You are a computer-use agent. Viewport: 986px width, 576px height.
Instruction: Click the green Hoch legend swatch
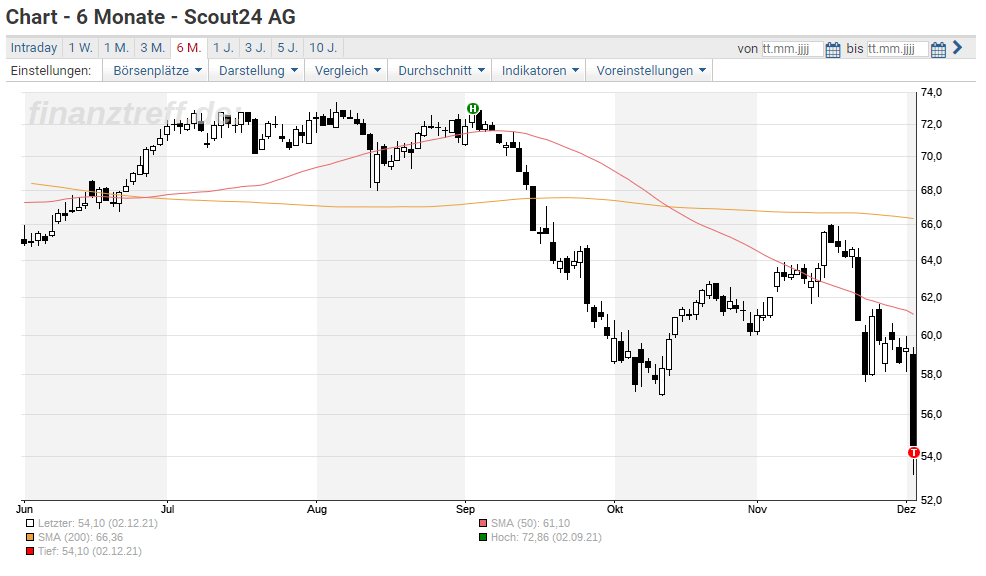(483, 538)
